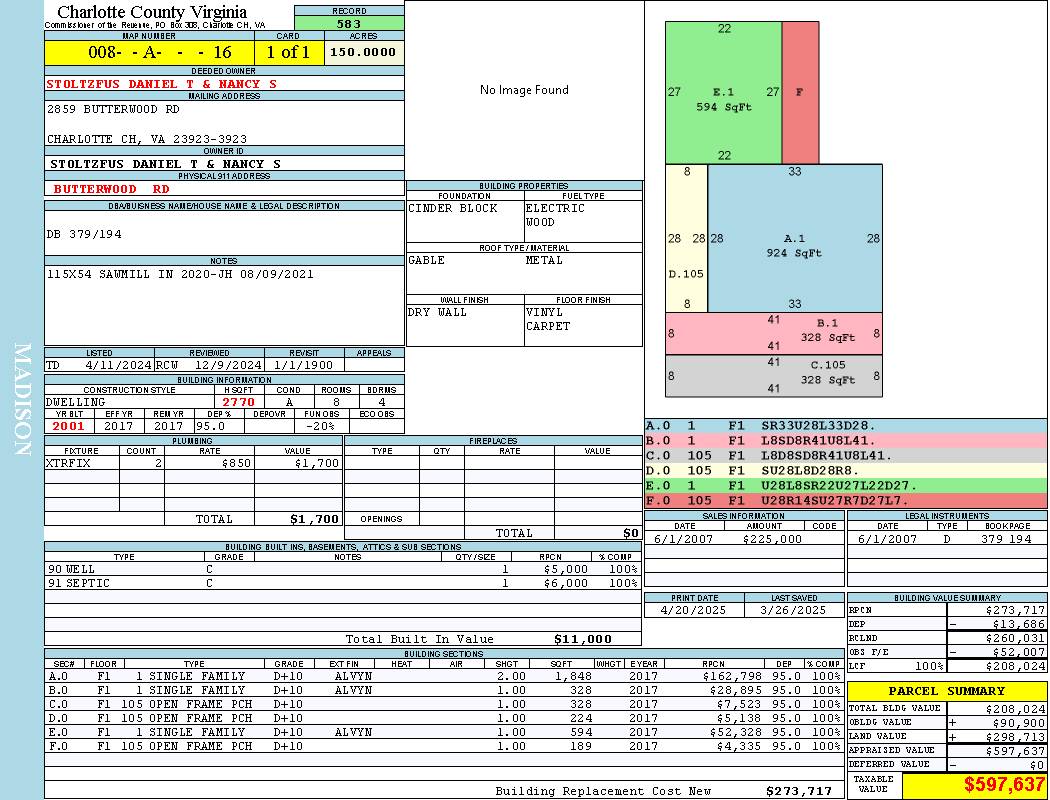The width and height of the screenshot is (1050, 800).
Task: Click deeded owner STOLTZFUS DANIEL T & NANCY S
Action: (x=161, y=84)
